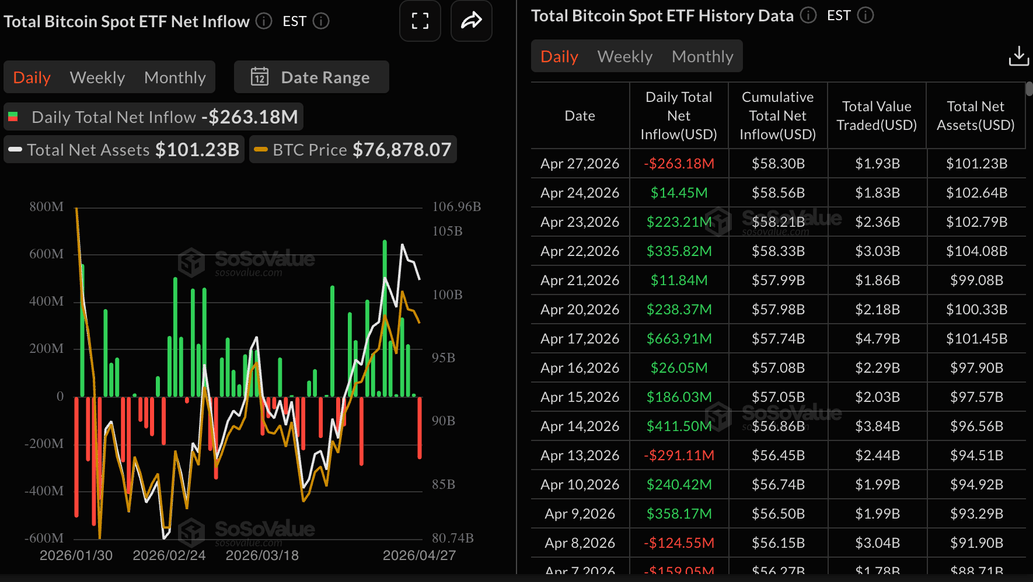Switch to Weekly view on the inflow chart
1033x582 pixels.
97,77
